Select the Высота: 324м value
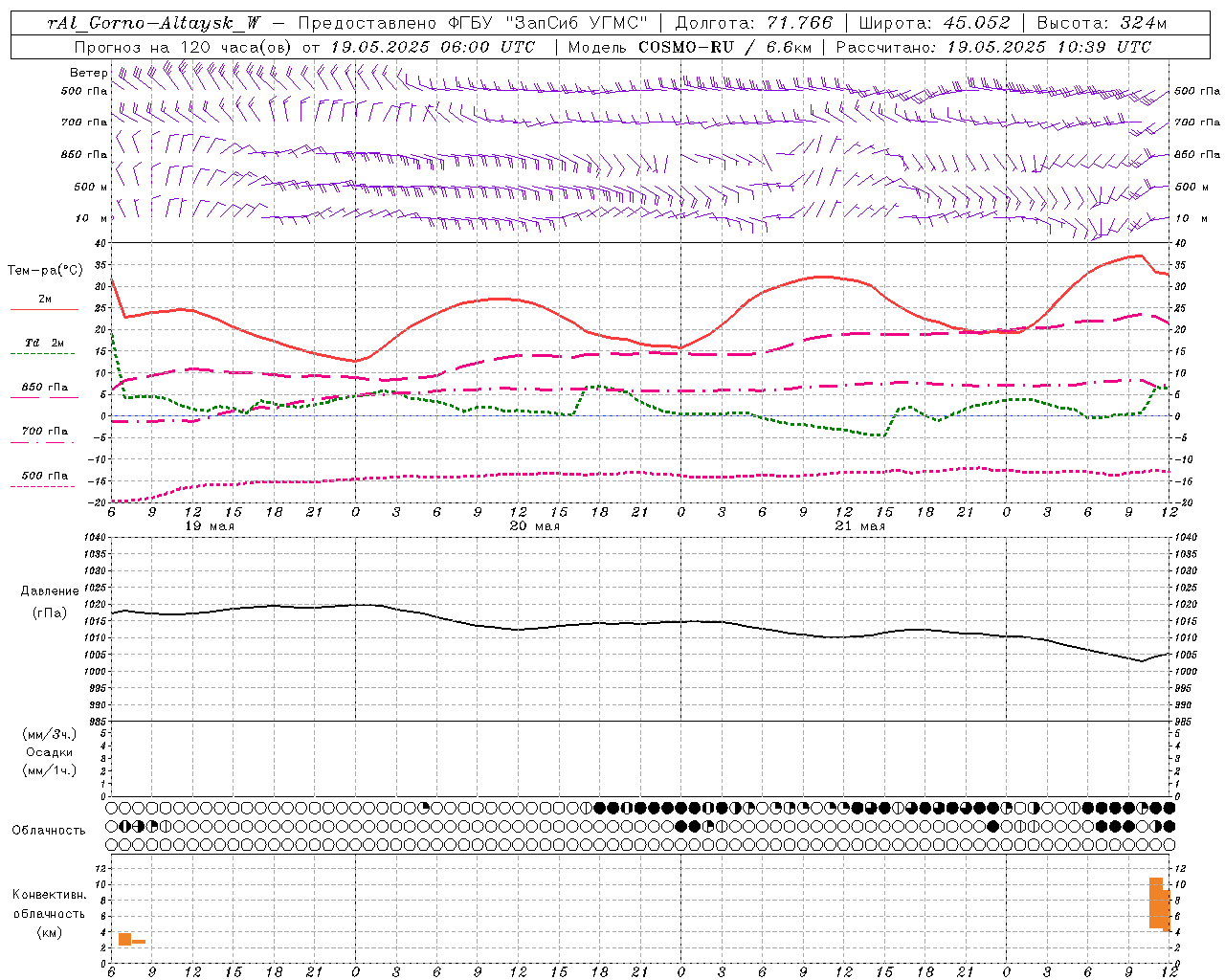 (x=1102, y=23)
